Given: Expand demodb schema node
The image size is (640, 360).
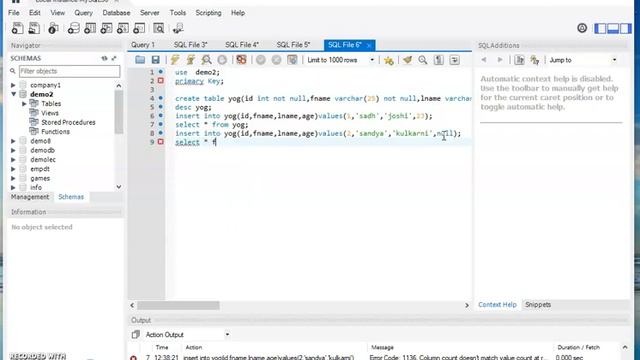Looking at the screenshot, I should 13,150.
